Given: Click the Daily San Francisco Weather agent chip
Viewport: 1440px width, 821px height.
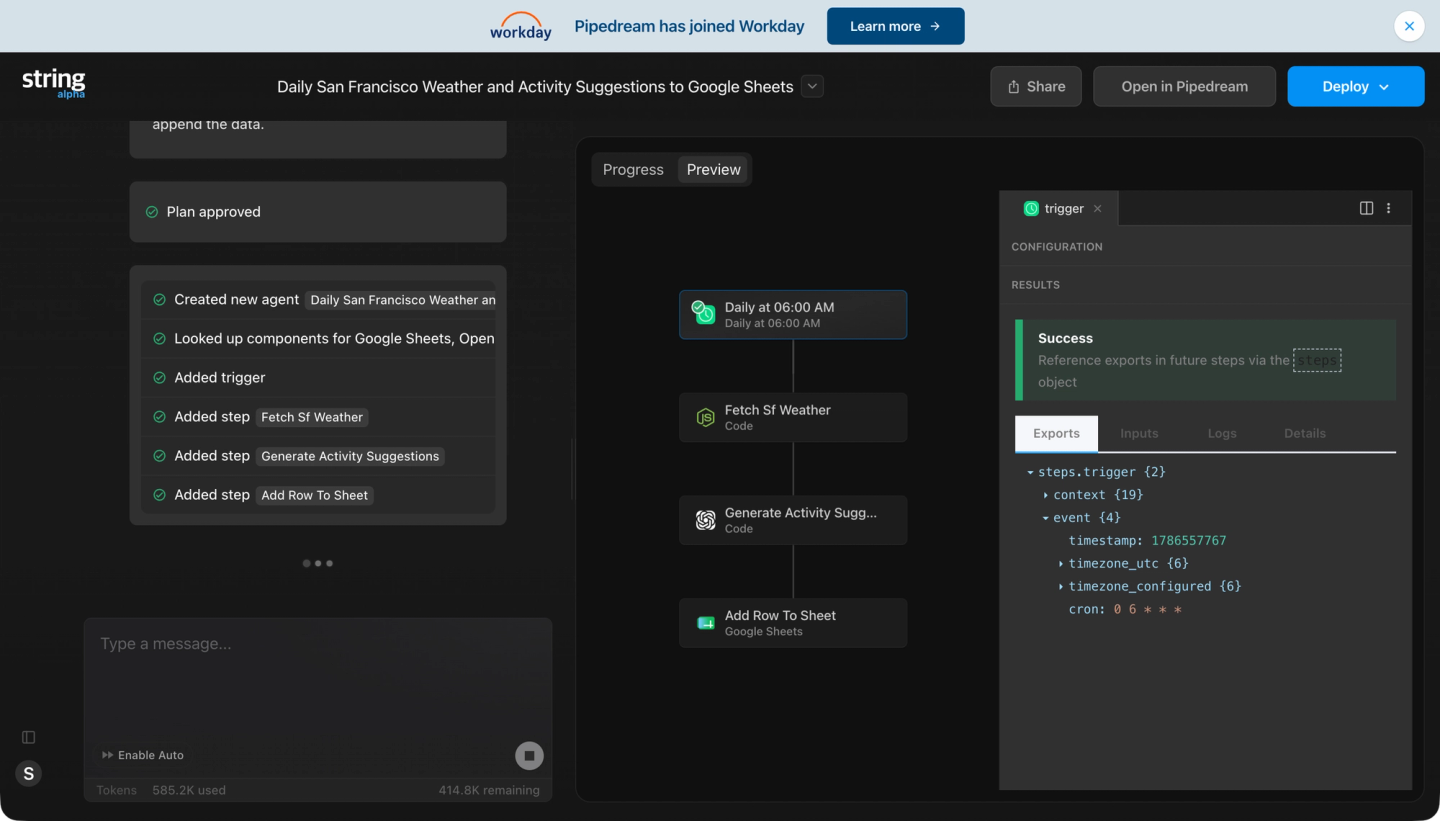Looking at the screenshot, I should coord(401,300).
